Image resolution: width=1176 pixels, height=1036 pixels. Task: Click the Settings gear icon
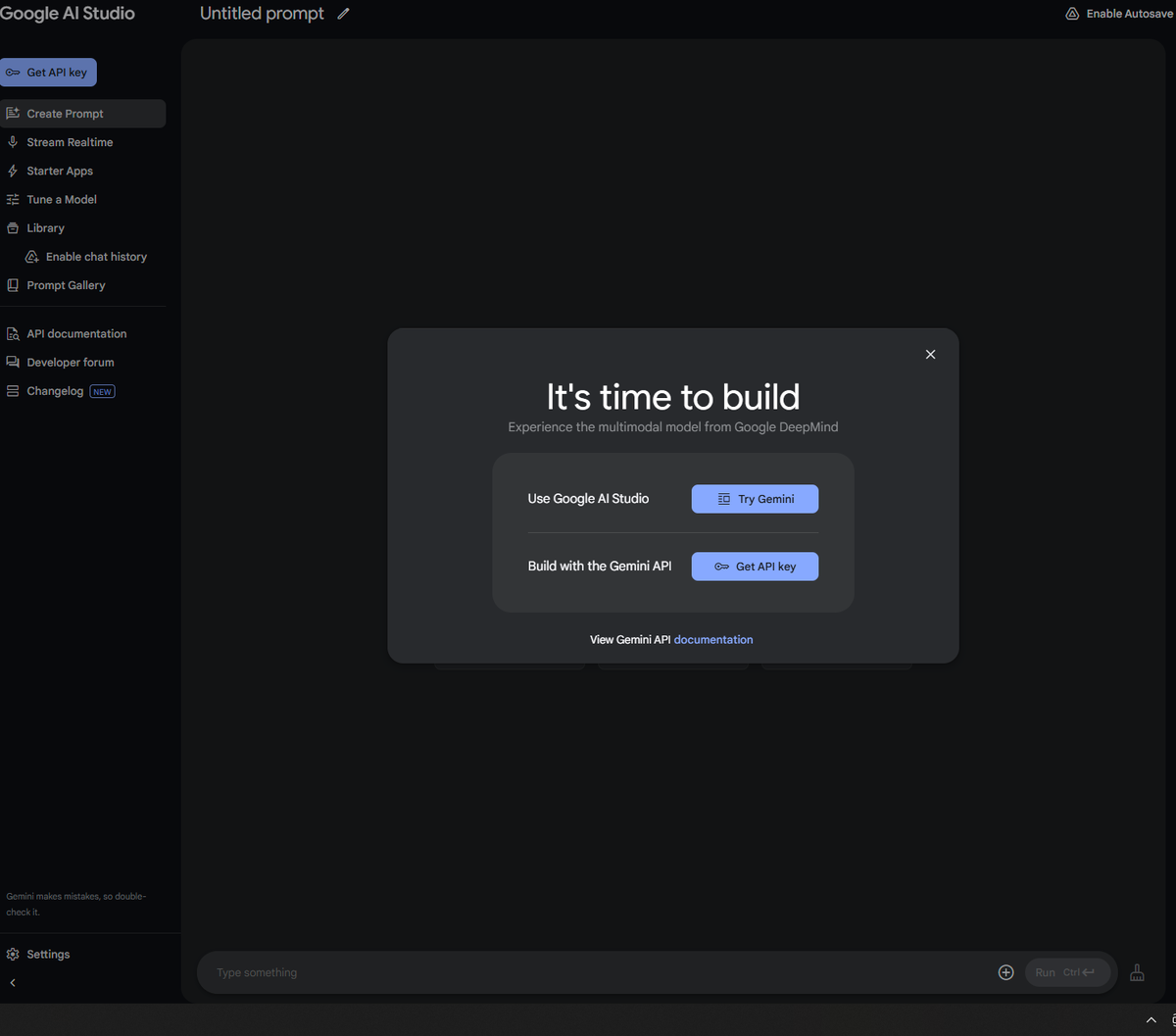(x=13, y=954)
